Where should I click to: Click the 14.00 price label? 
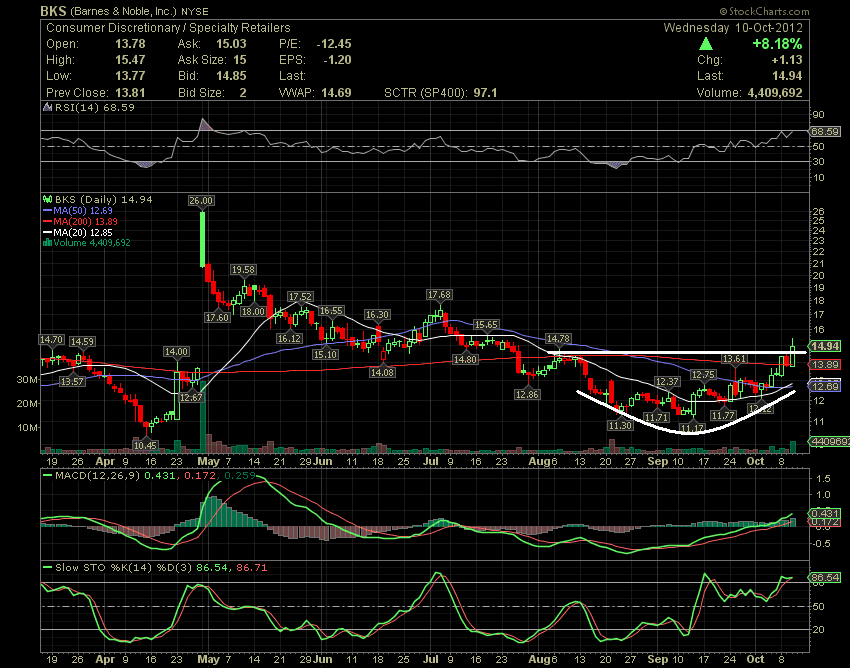[x=176, y=351]
